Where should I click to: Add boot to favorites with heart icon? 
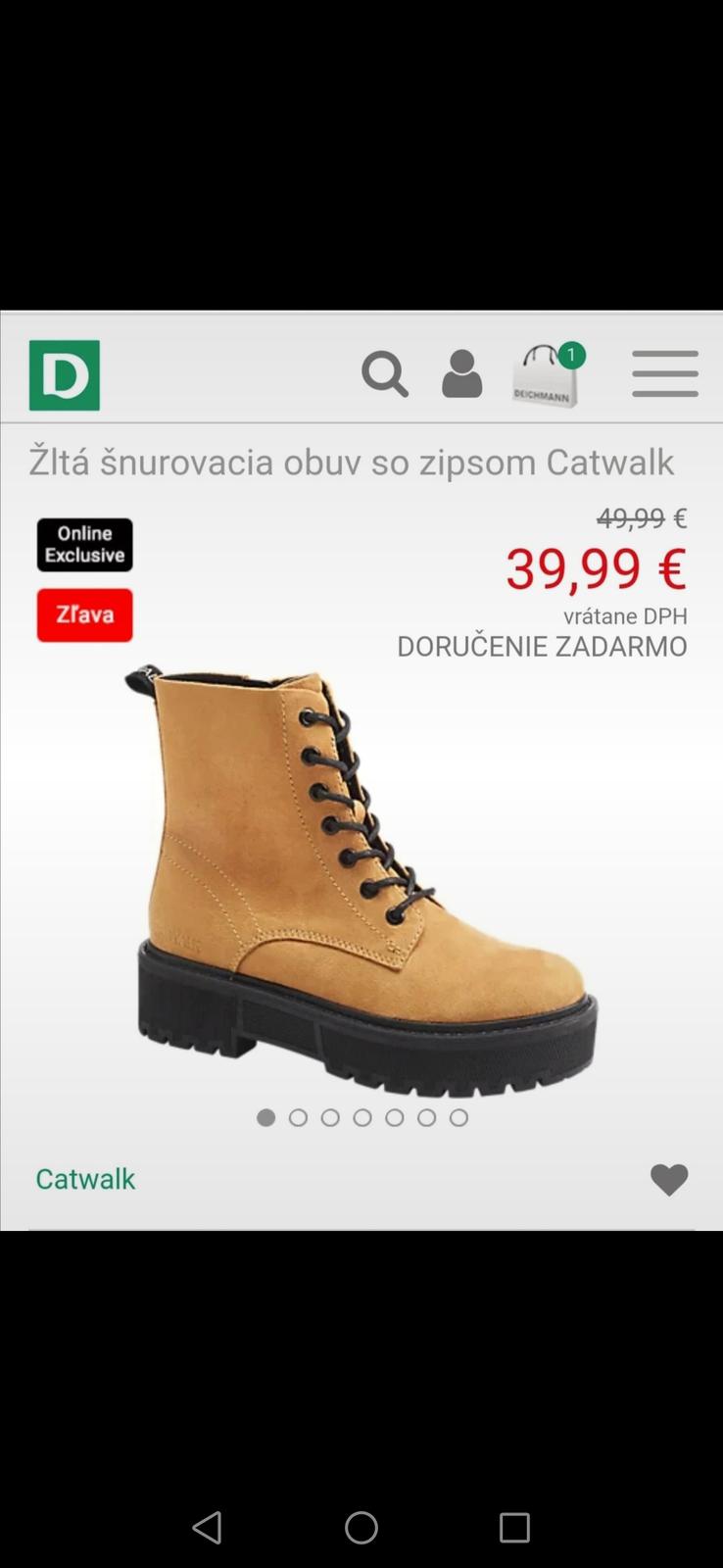pyautogui.click(x=670, y=1180)
